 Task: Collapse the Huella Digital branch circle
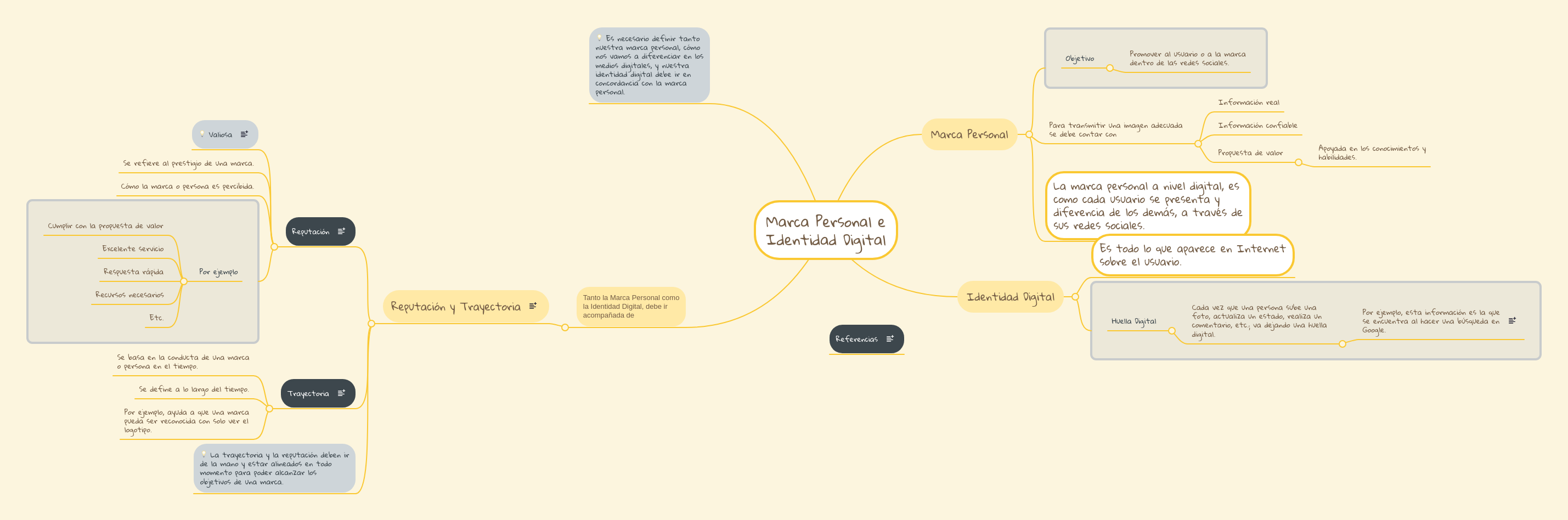[x=1171, y=331]
